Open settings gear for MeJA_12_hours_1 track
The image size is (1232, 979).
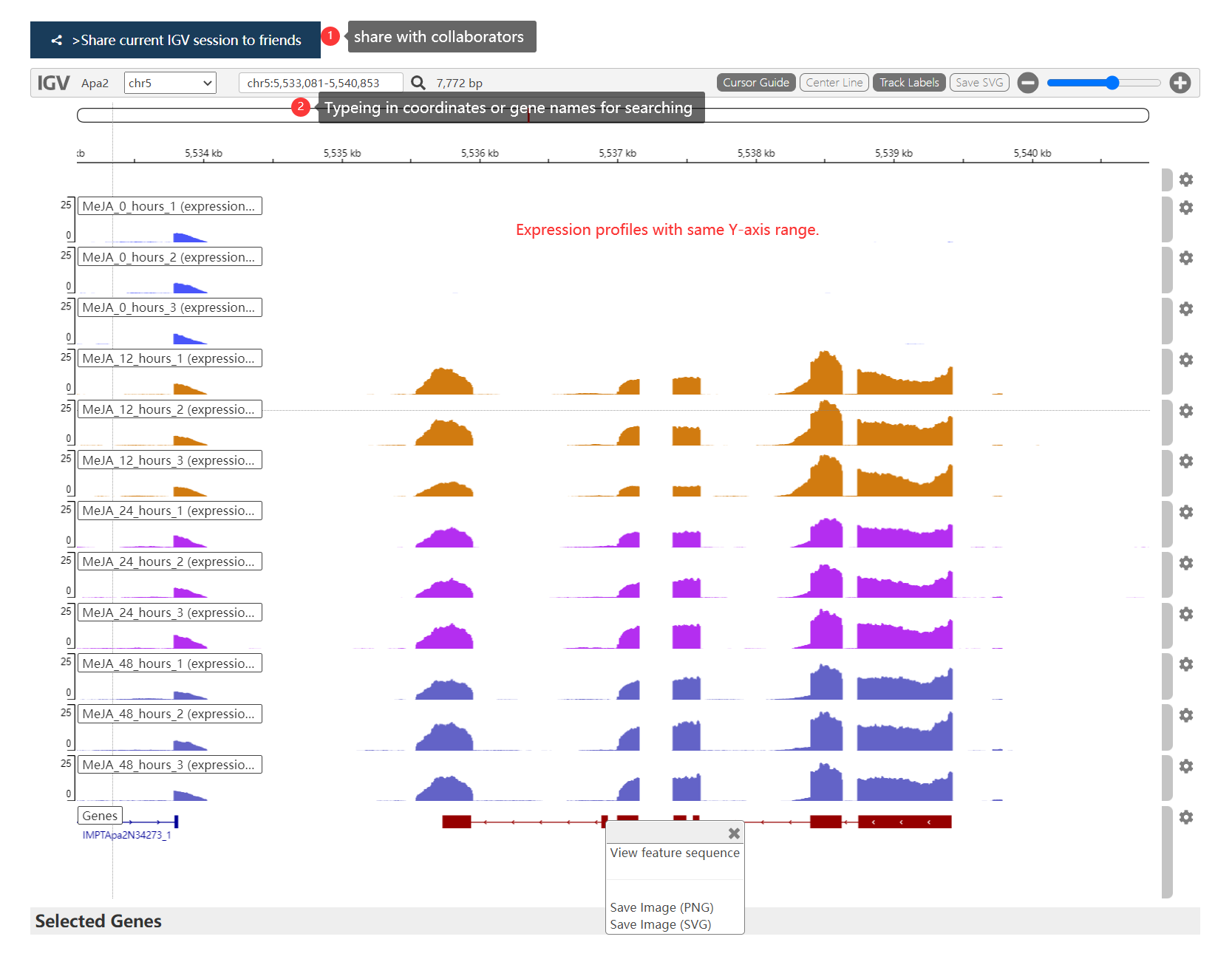(x=1185, y=360)
